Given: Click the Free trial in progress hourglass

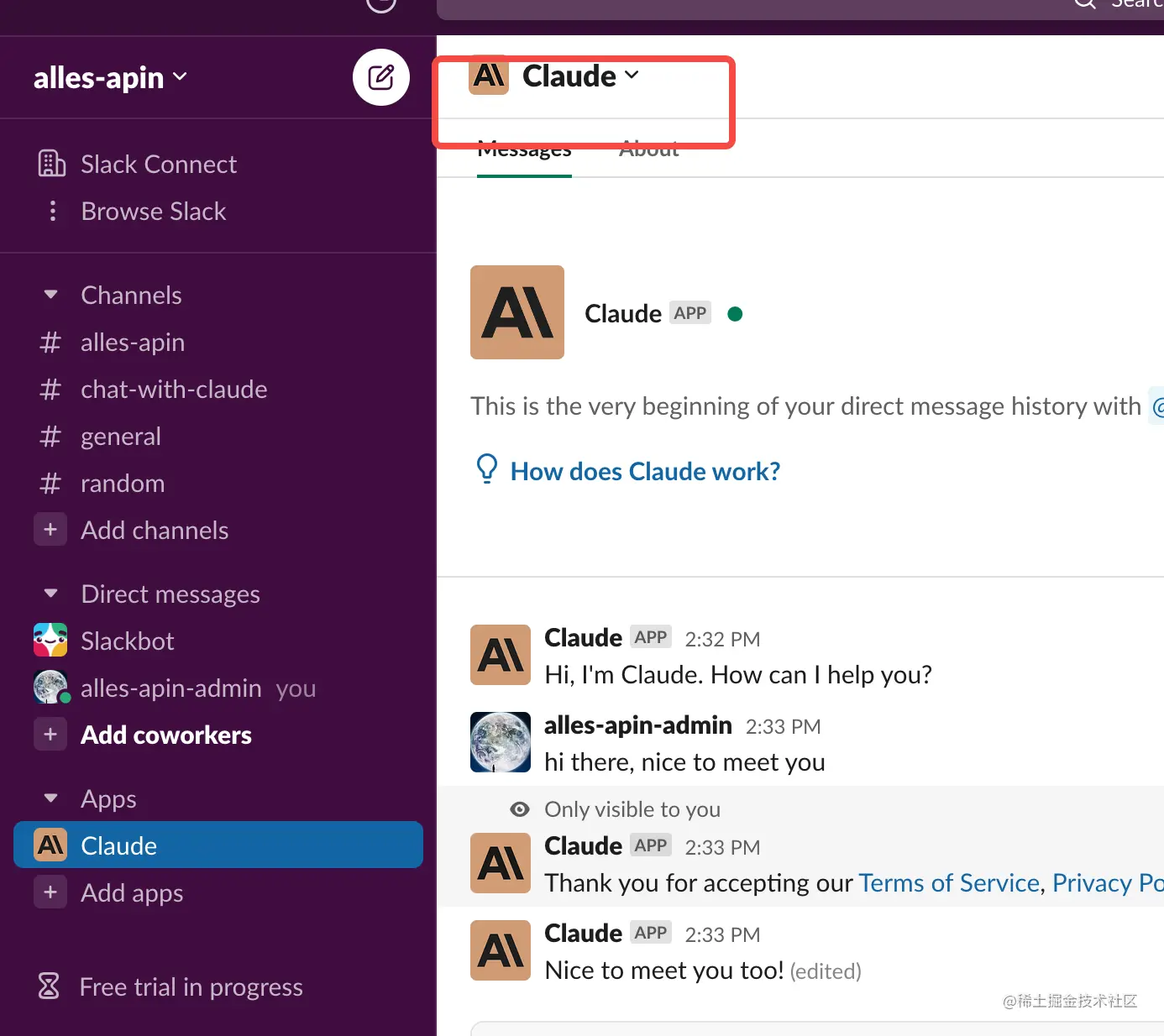Looking at the screenshot, I should [x=49, y=986].
